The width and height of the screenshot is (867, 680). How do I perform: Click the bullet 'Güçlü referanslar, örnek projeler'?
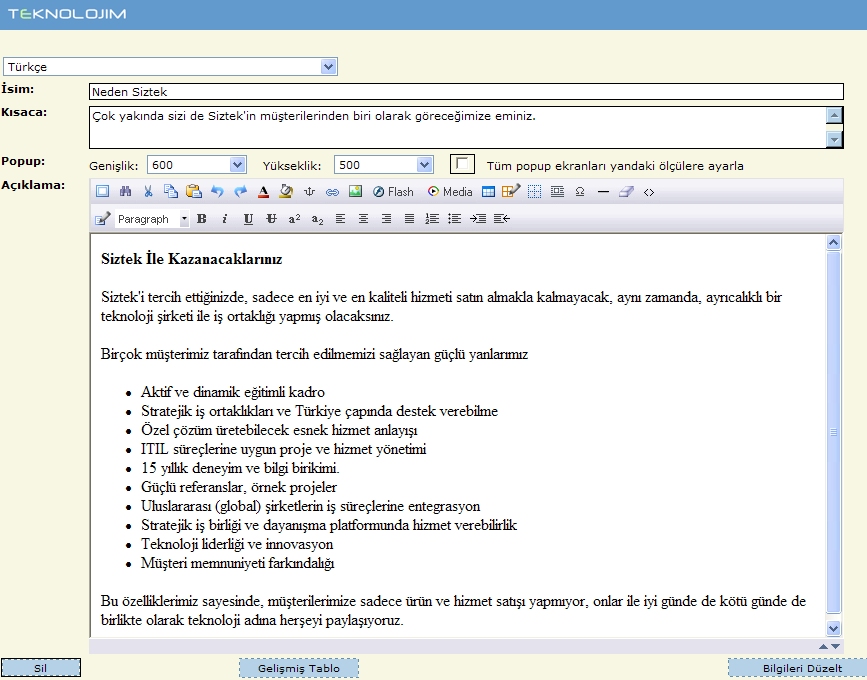coord(238,487)
